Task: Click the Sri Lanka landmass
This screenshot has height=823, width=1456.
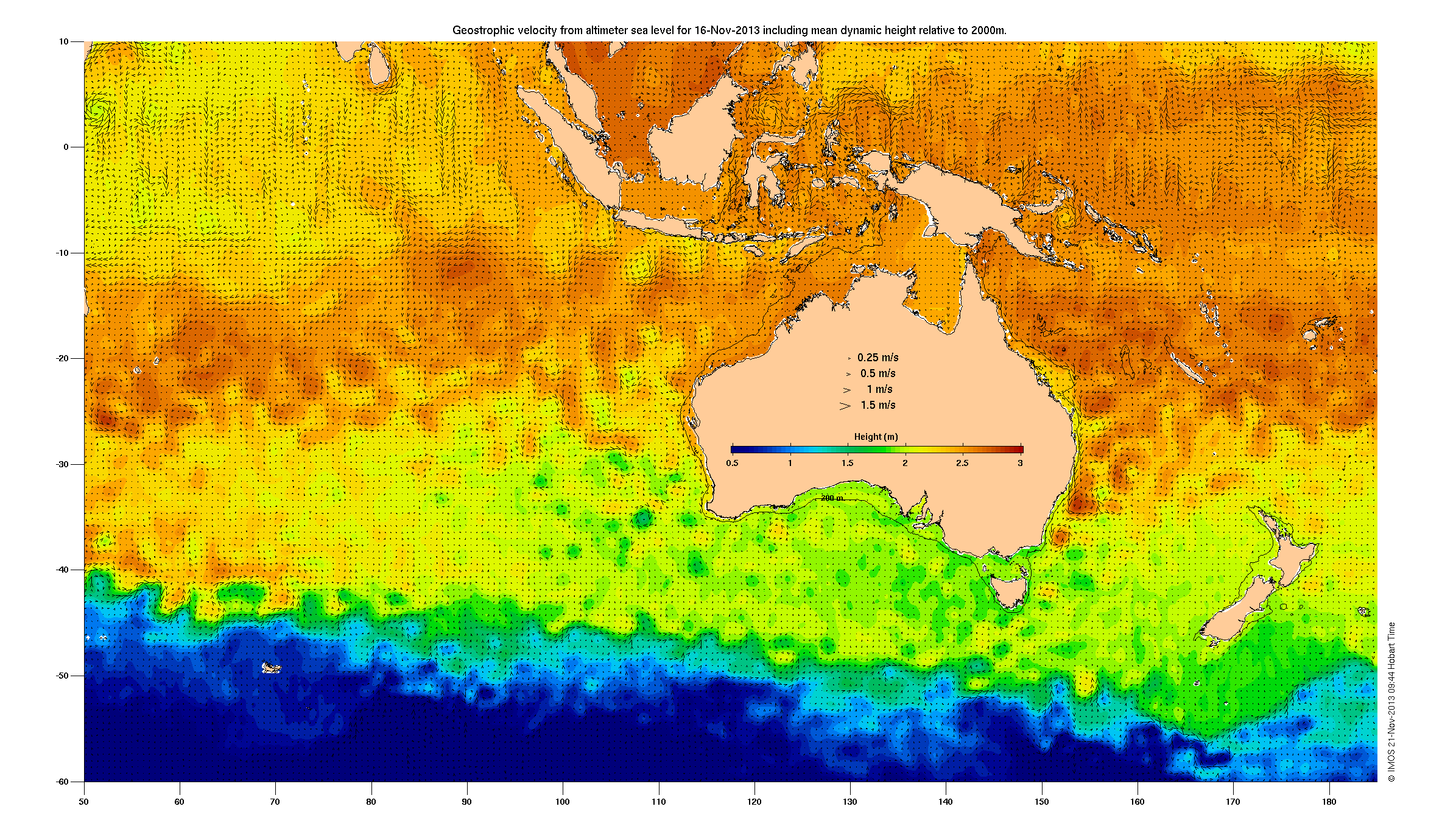Action: point(380,64)
